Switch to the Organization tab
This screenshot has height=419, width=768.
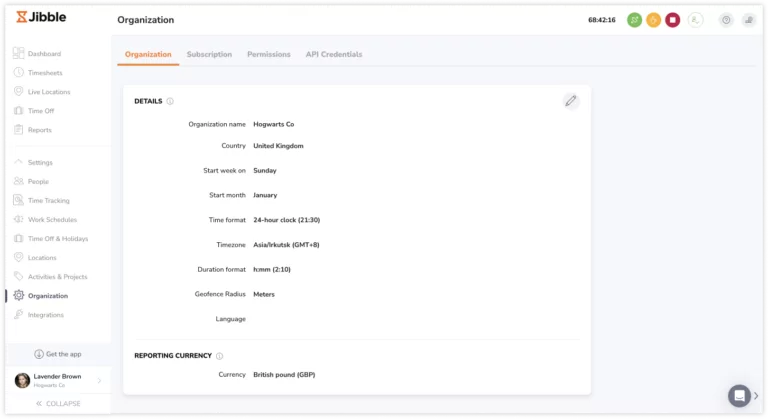pyautogui.click(x=148, y=54)
